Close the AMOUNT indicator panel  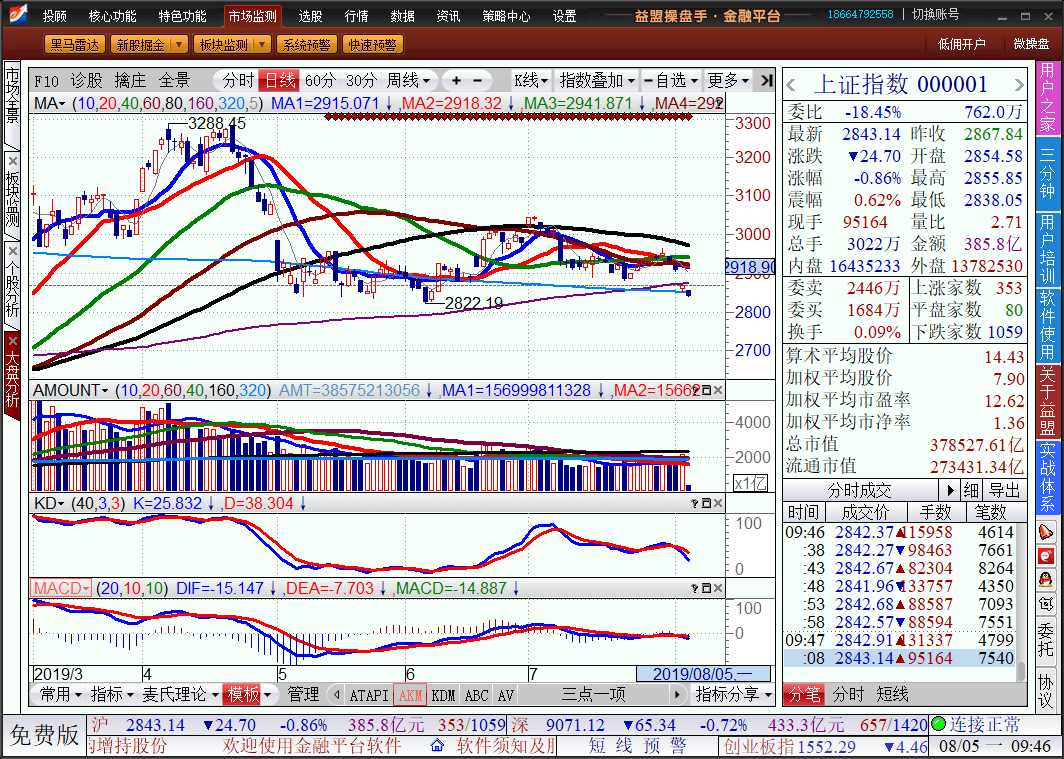coord(718,391)
